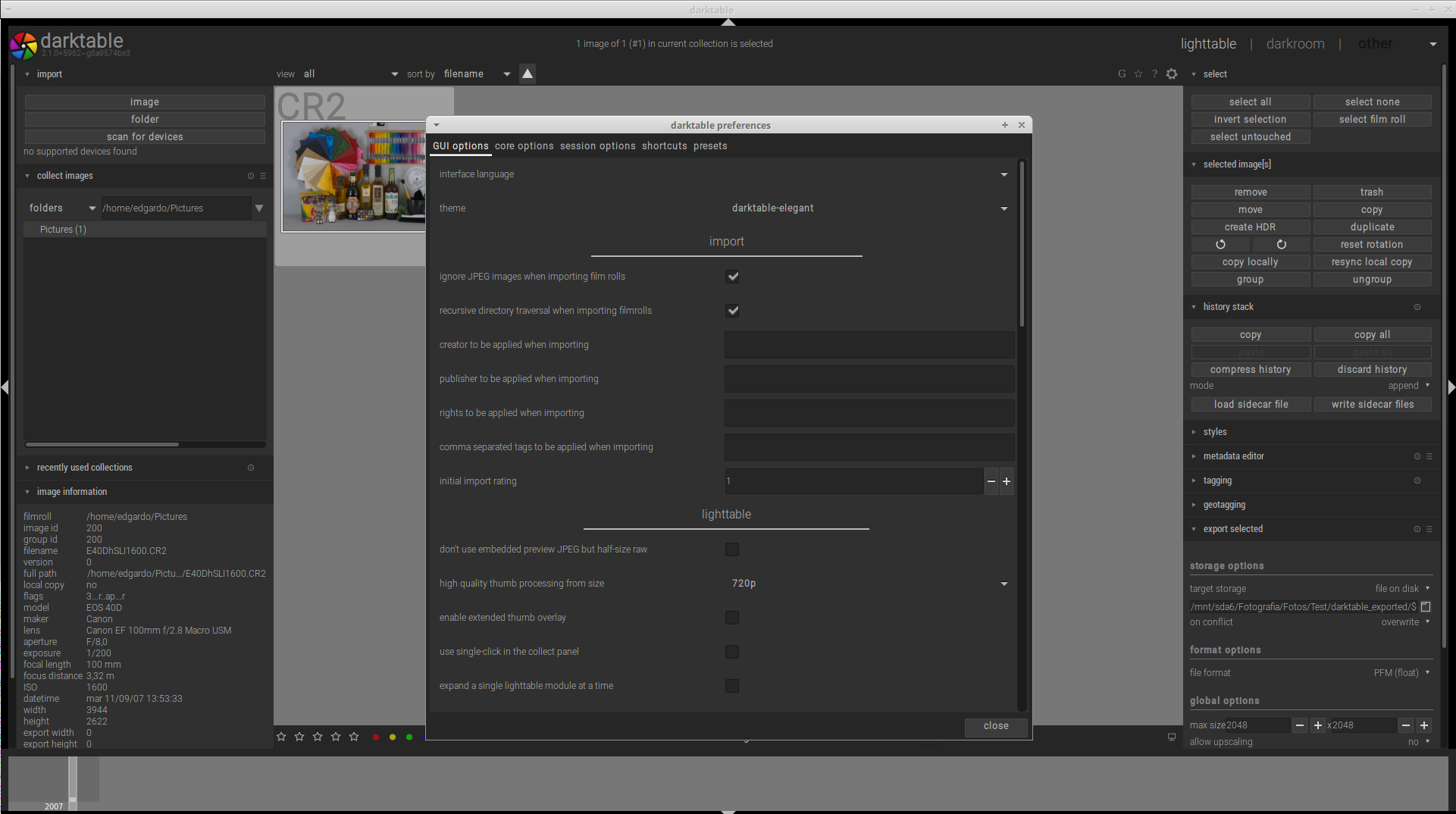Switch to core options tab
The height and width of the screenshot is (814, 1456).
click(x=524, y=146)
